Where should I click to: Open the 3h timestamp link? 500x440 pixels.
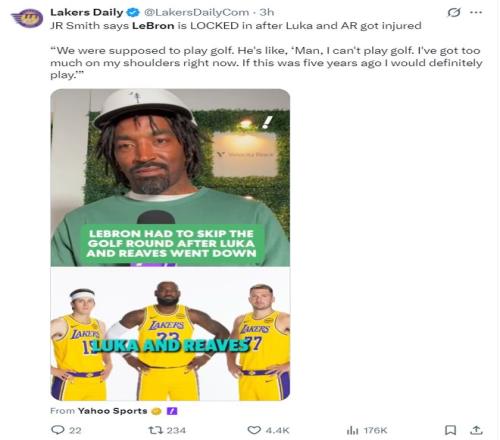click(x=267, y=12)
